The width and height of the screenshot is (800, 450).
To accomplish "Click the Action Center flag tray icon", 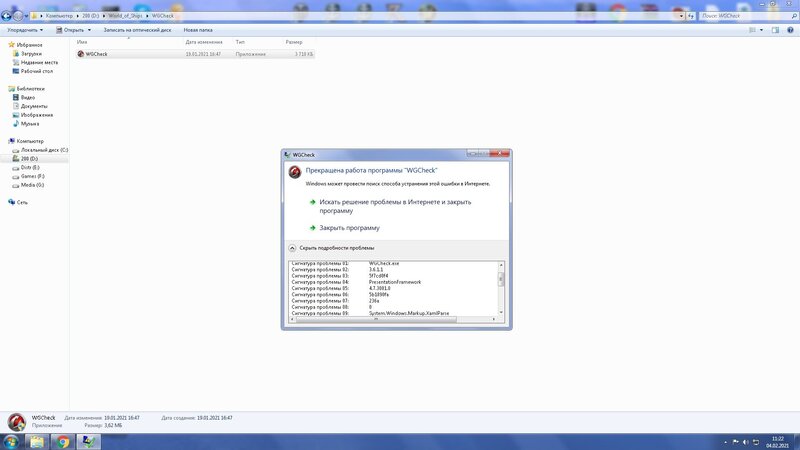I will [736, 442].
